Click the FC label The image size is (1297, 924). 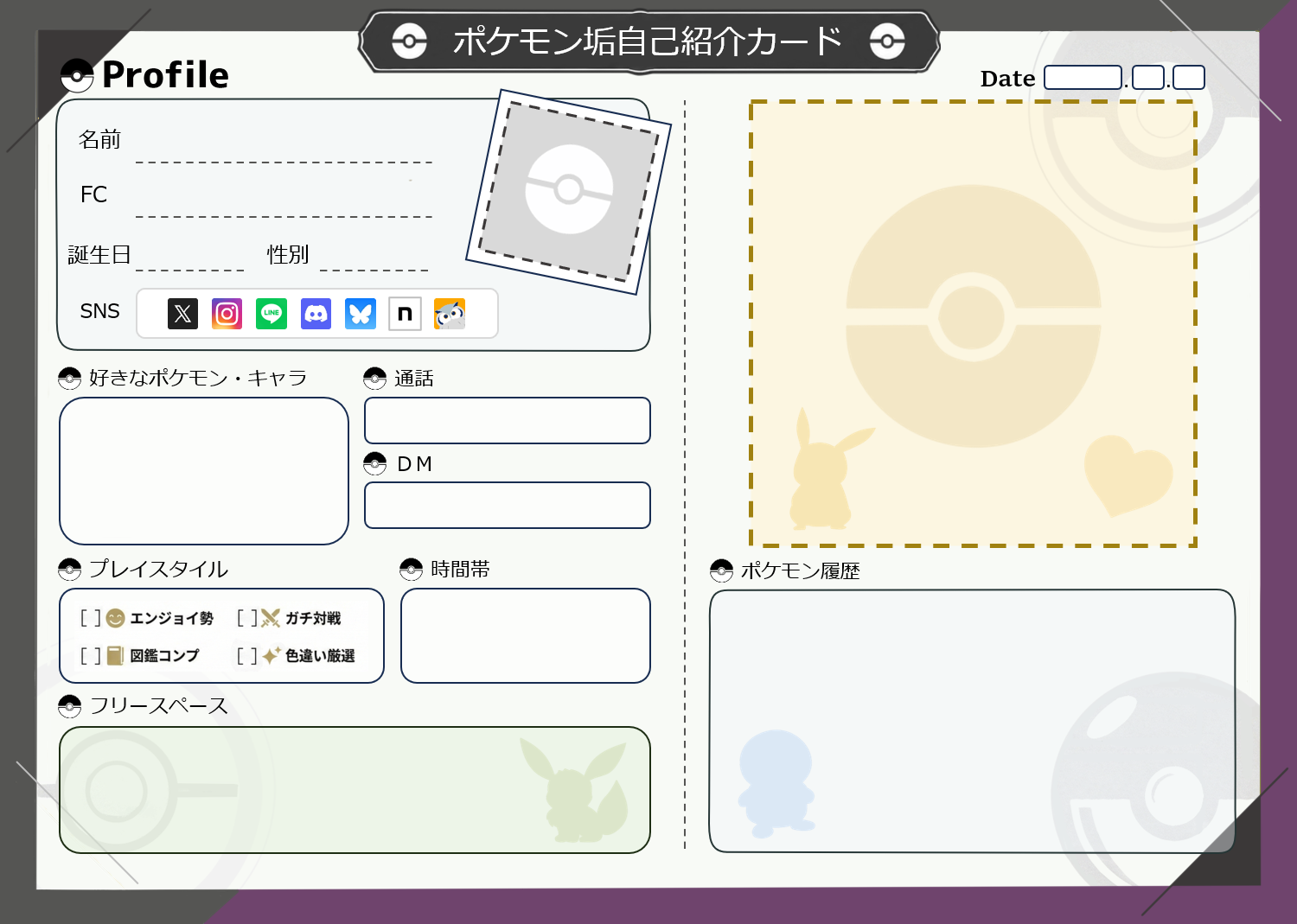(93, 194)
